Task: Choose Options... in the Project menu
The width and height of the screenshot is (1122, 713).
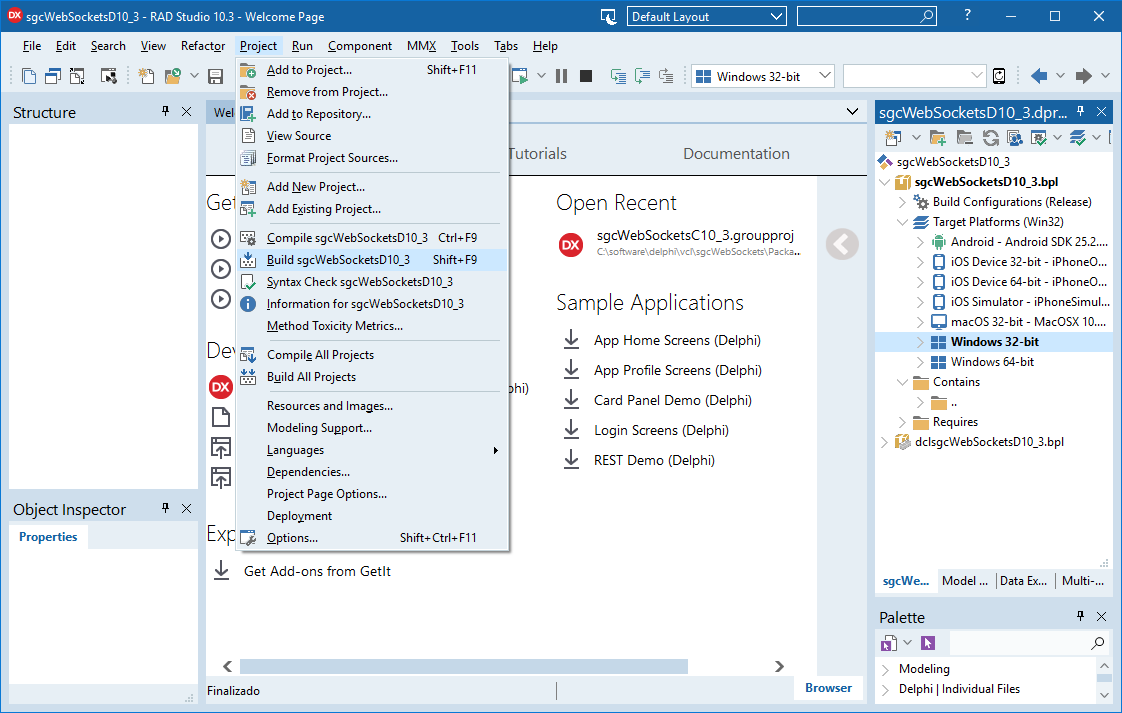Action: (x=372, y=538)
